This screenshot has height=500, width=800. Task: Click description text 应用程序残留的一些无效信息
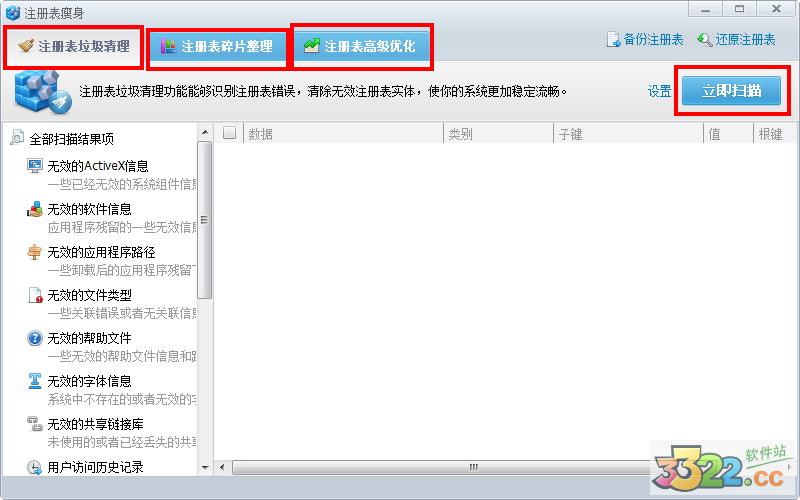coord(122,228)
